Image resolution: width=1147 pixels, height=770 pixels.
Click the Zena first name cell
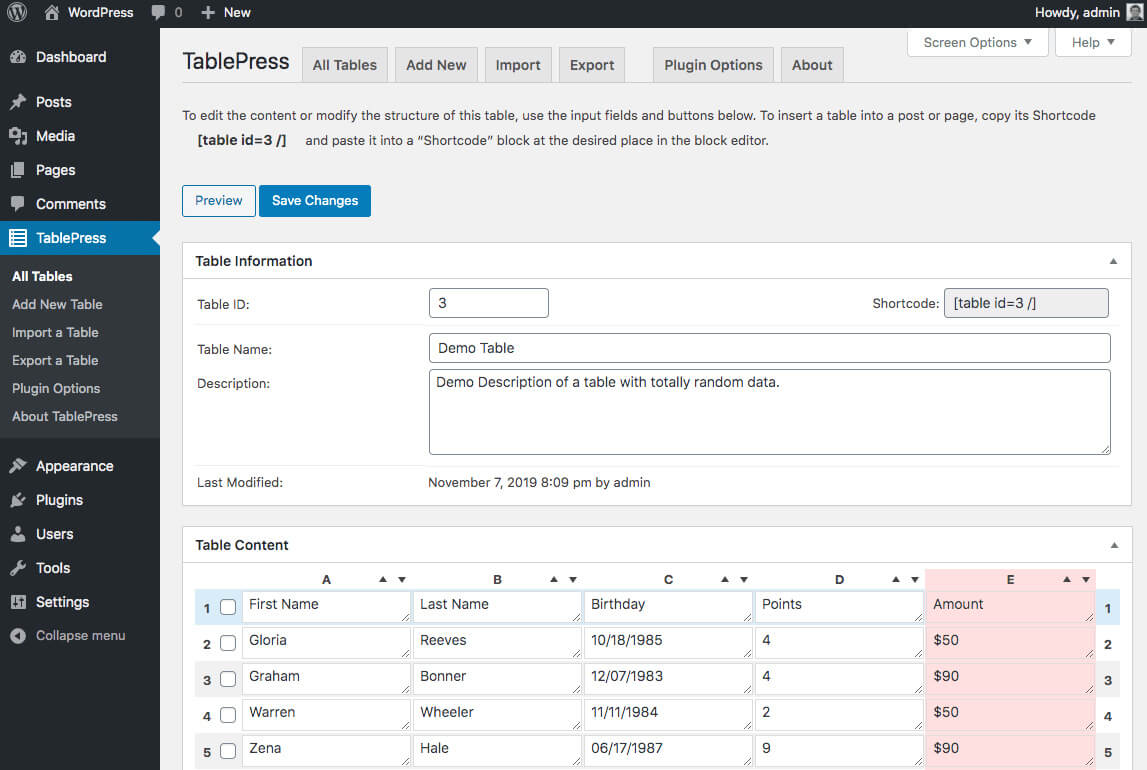[x=326, y=750]
